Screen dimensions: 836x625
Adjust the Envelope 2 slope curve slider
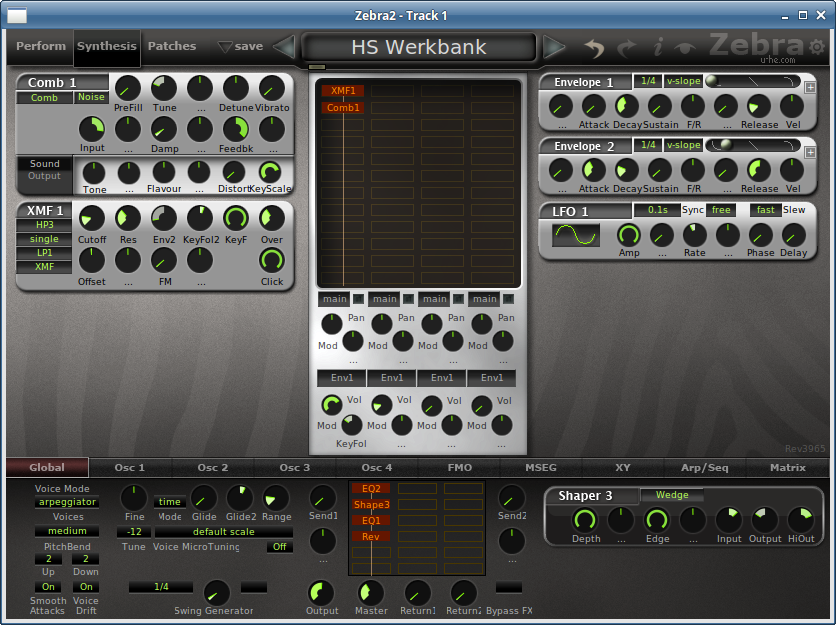tap(752, 145)
